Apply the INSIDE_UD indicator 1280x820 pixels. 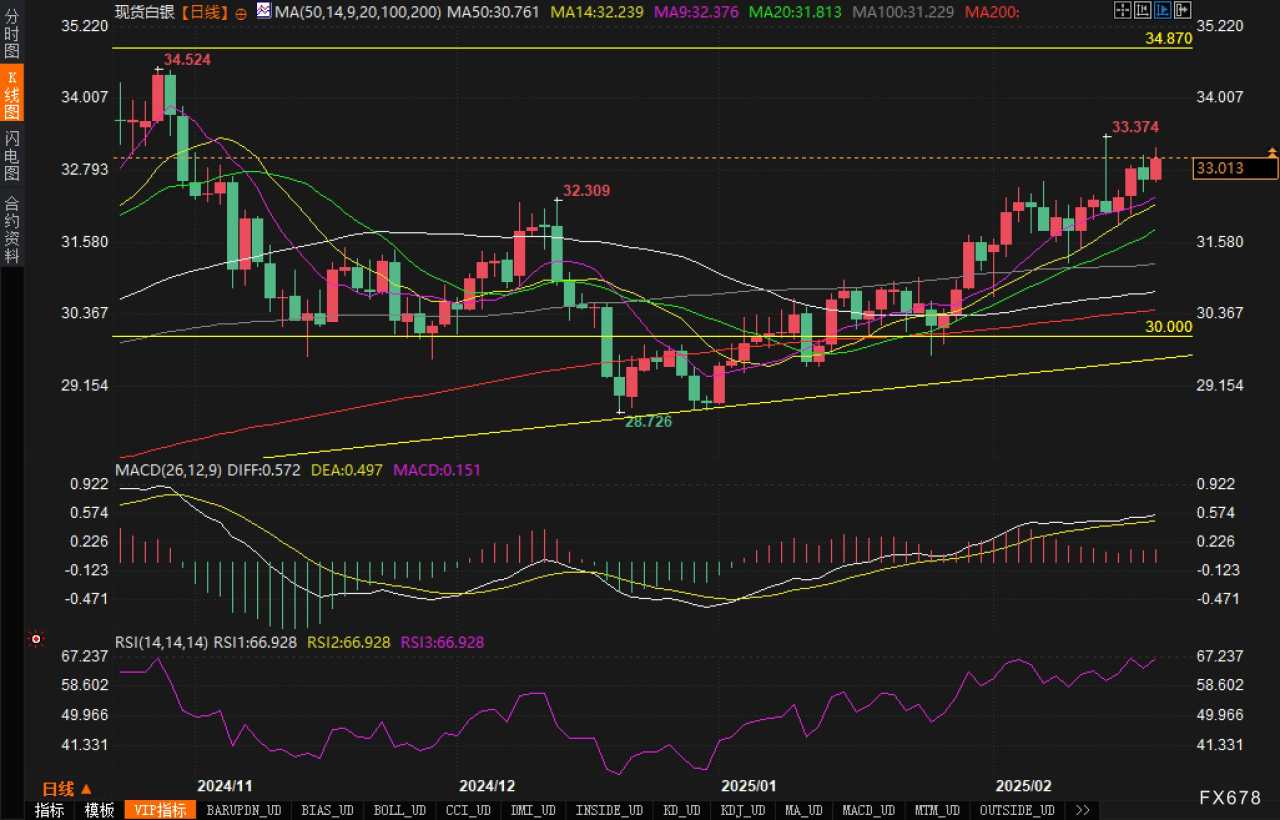coord(609,810)
